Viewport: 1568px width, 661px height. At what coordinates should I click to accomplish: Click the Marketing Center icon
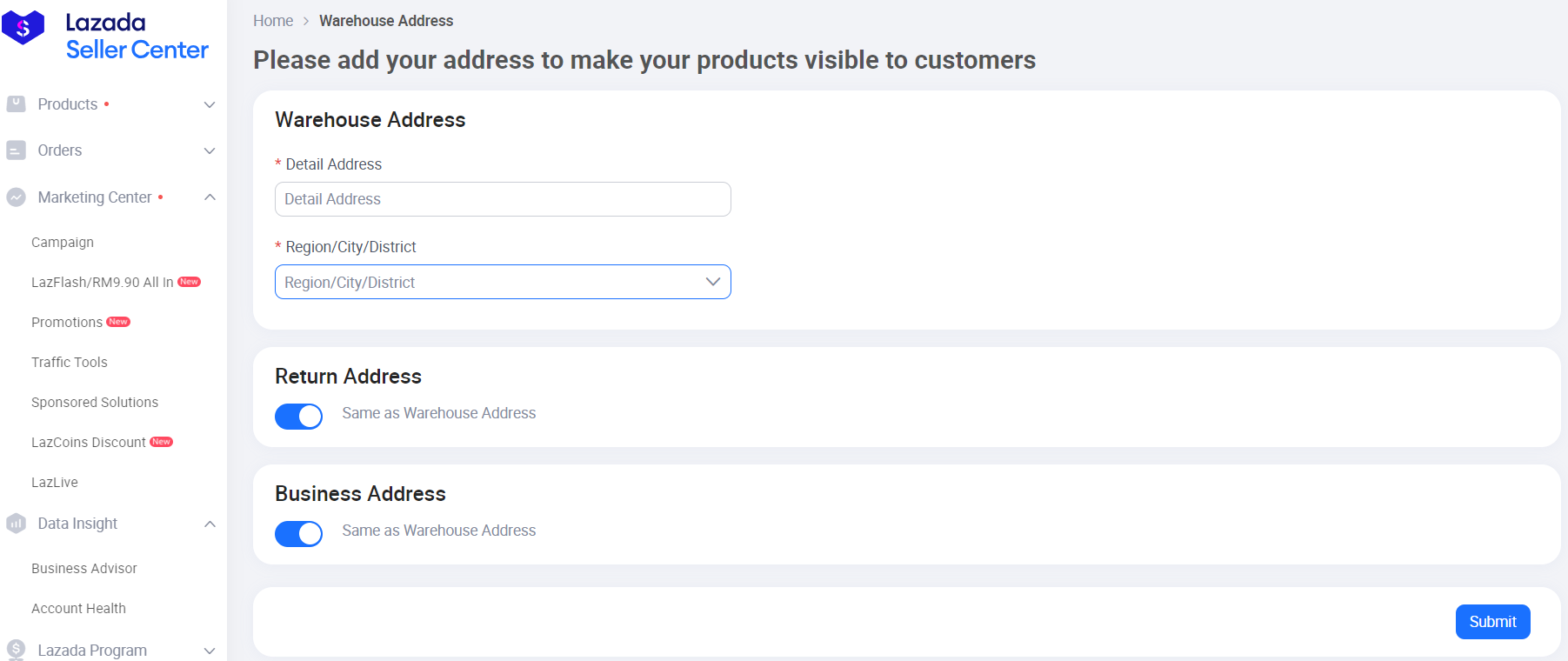[x=16, y=197]
